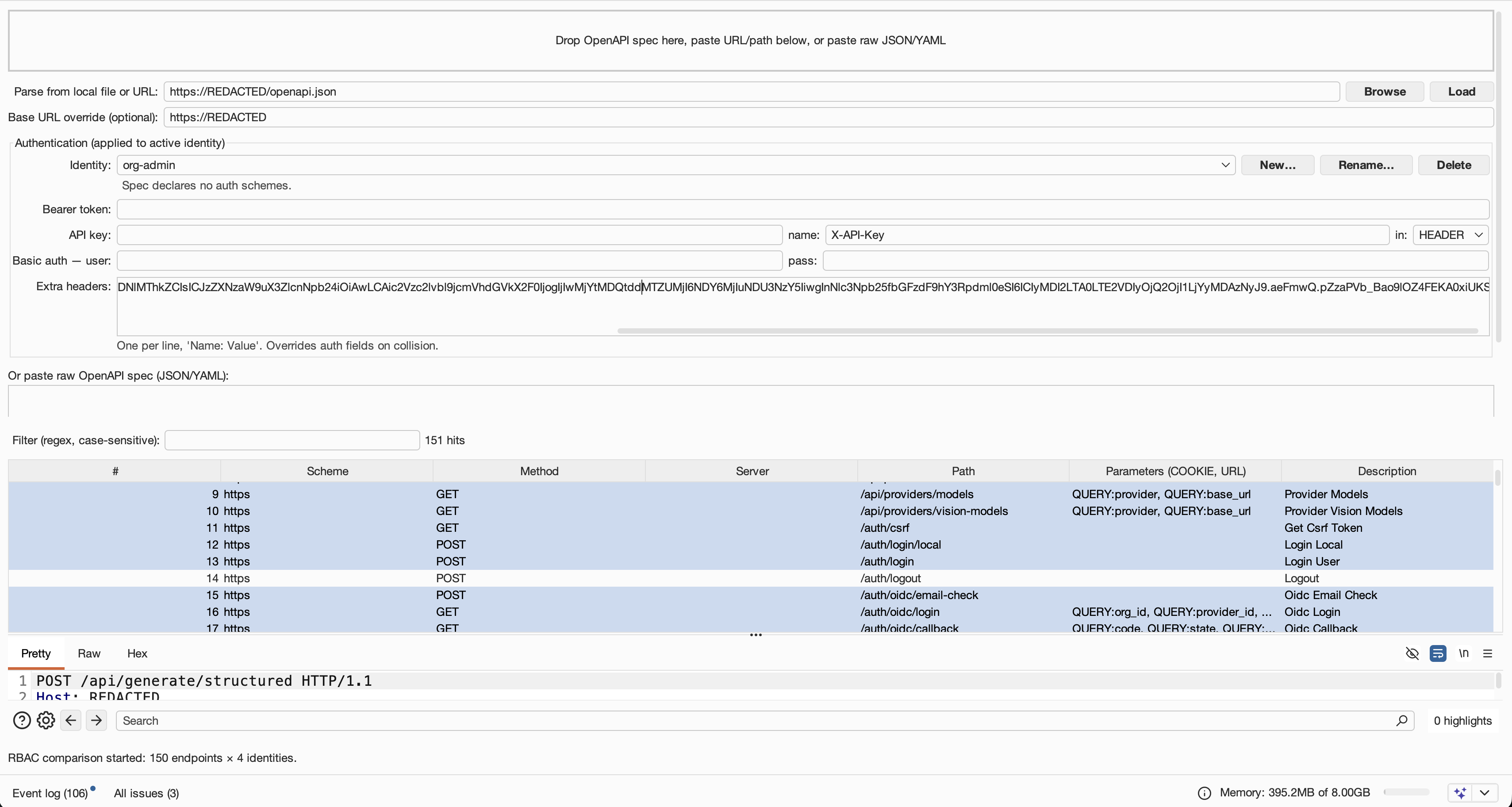The width and height of the screenshot is (1512, 807).
Task: Select row 14 /auth/logout endpoint
Action: pos(751,579)
